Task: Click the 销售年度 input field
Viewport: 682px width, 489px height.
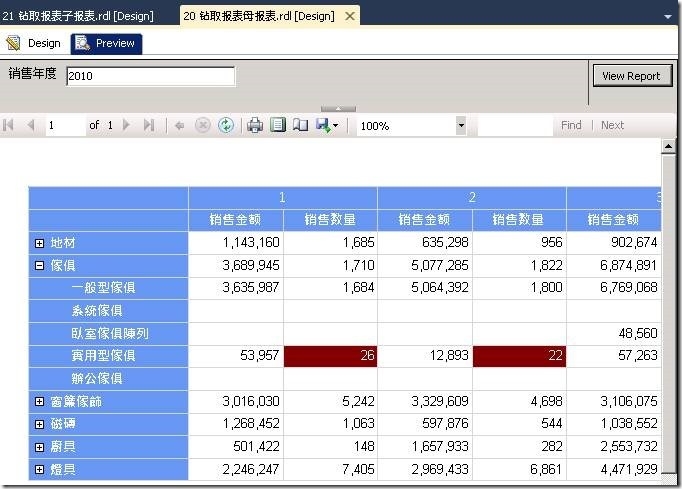Action: [x=150, y=76]
